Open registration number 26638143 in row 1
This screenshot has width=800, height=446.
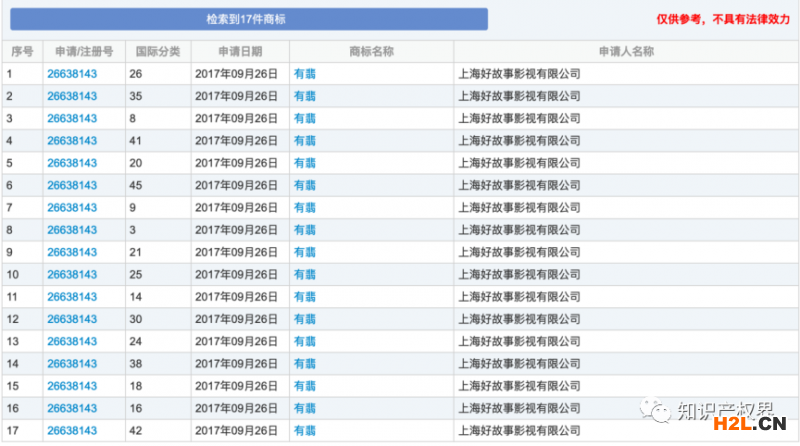tap(72, 74)
